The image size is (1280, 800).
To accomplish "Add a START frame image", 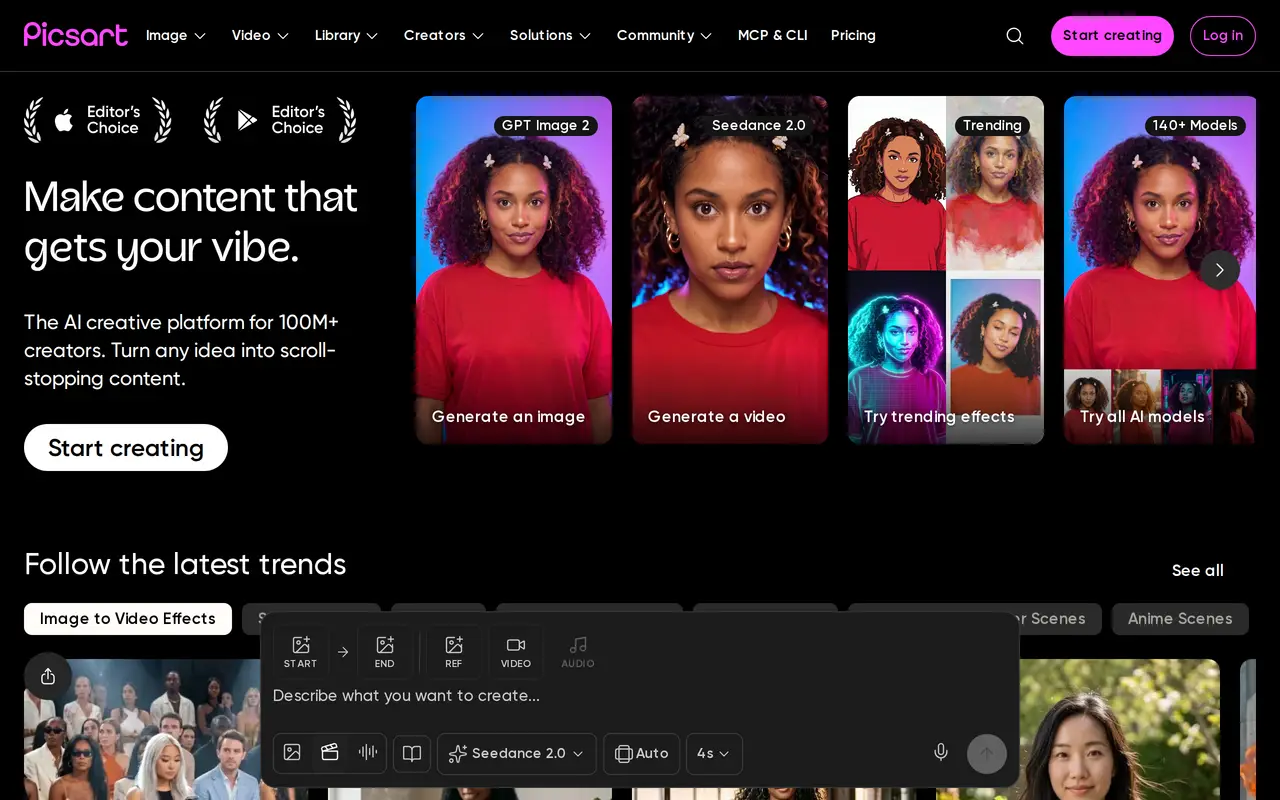I will coord(300,652).
